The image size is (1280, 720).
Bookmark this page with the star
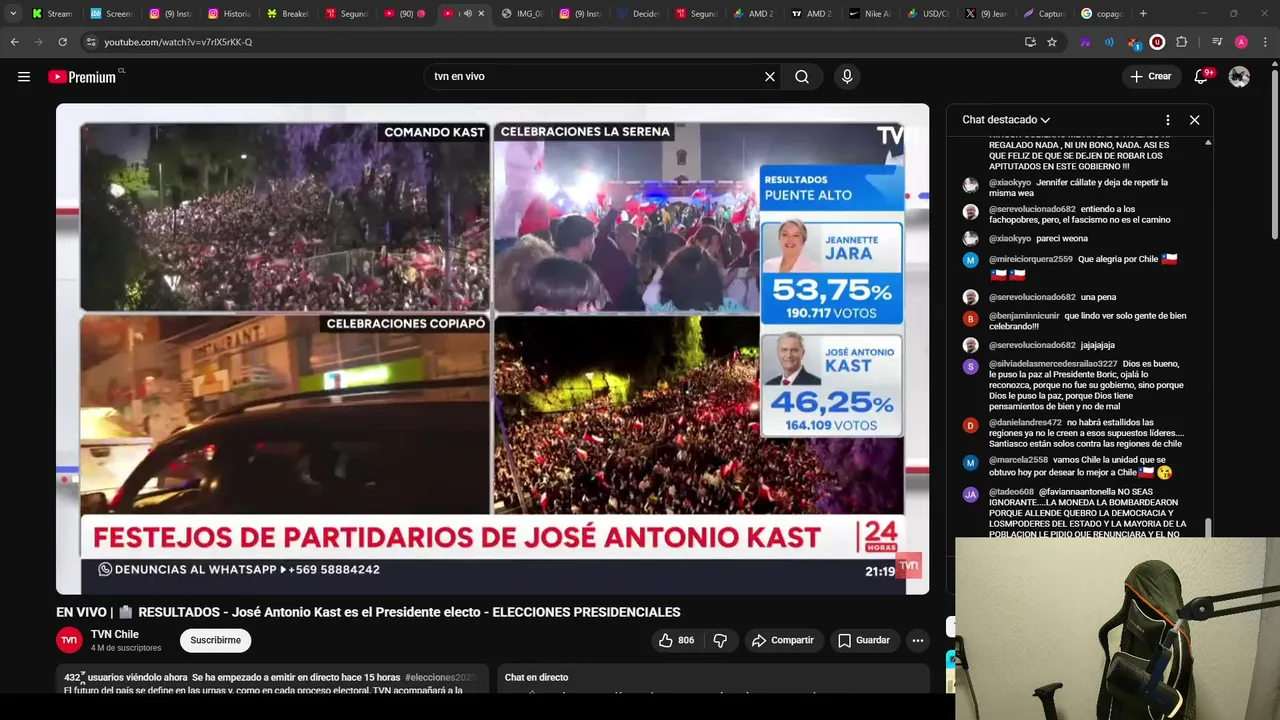pyautogui.click(x=1052, y=42)
